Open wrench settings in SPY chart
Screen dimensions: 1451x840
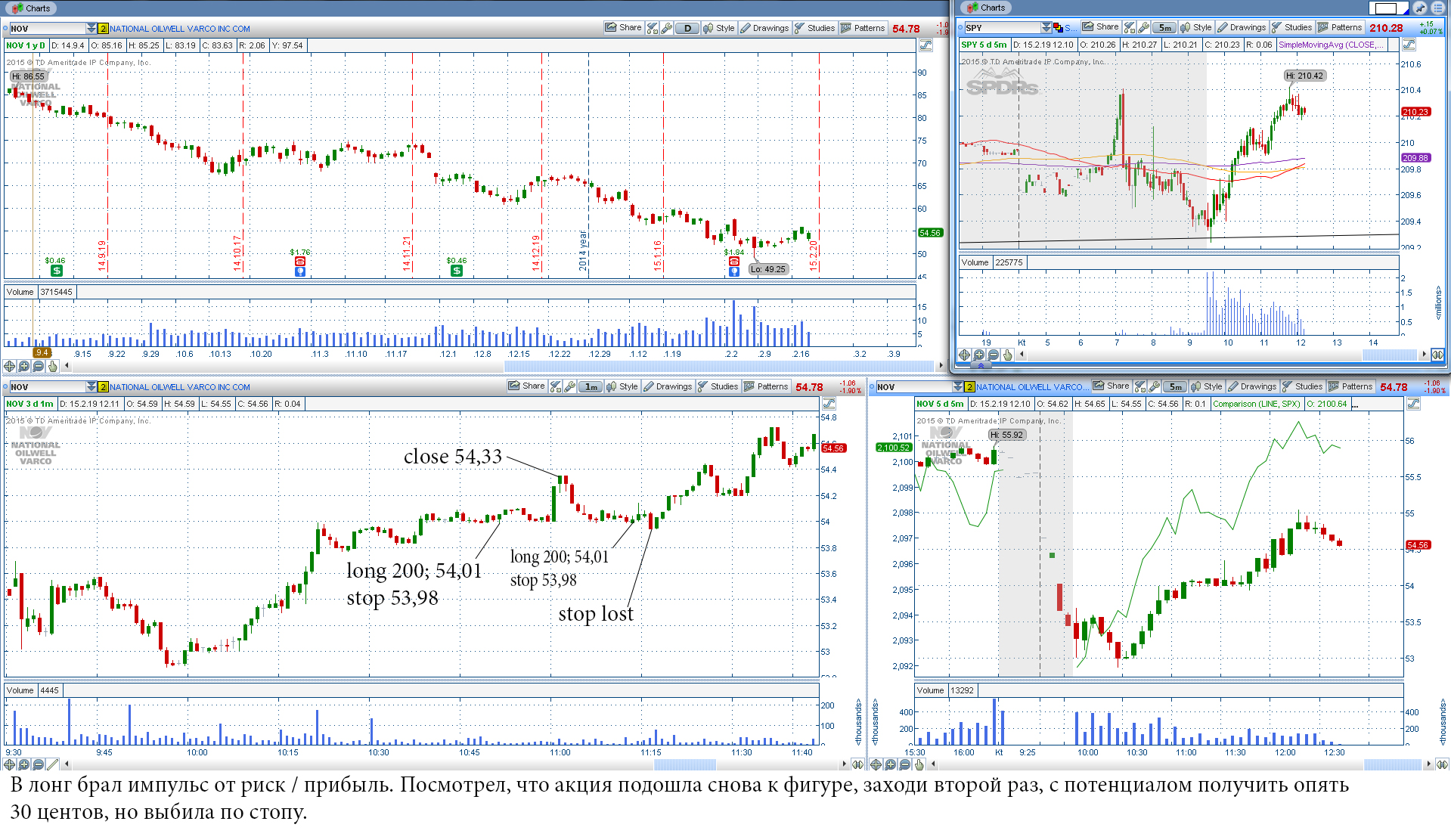click(x=1144, y=27)
